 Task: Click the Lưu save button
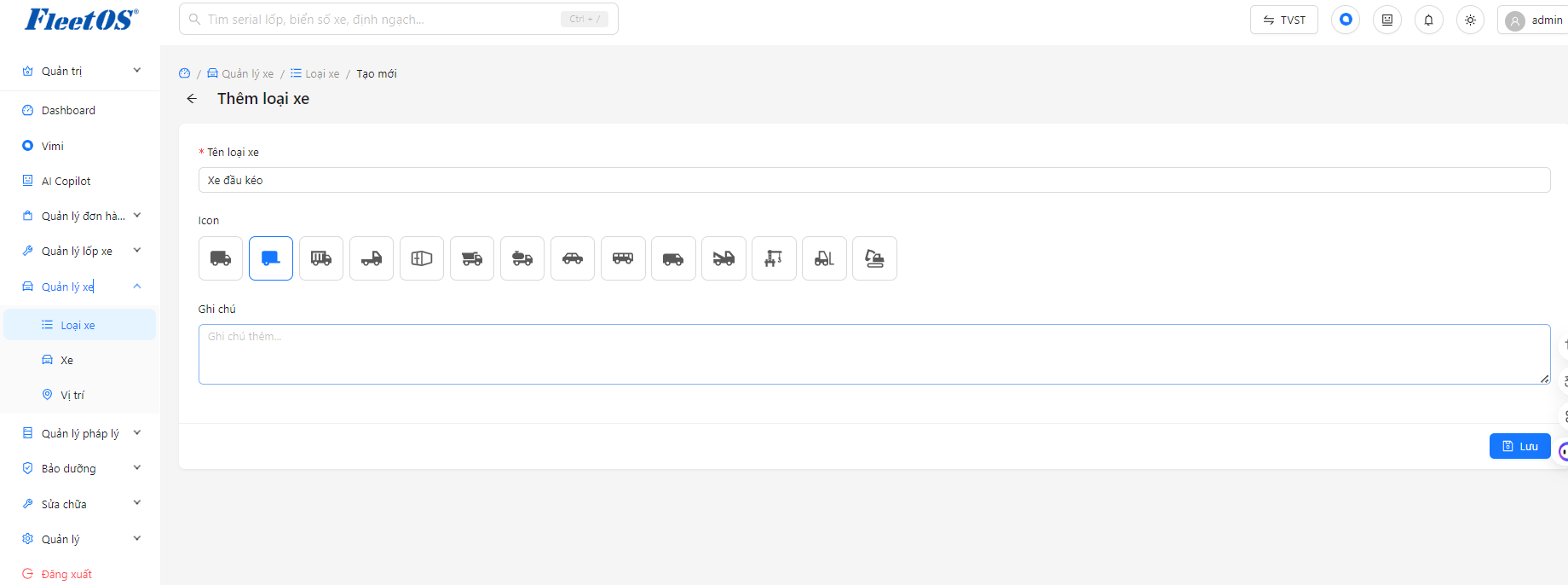pyautogui.click(x=1519, y=446)
